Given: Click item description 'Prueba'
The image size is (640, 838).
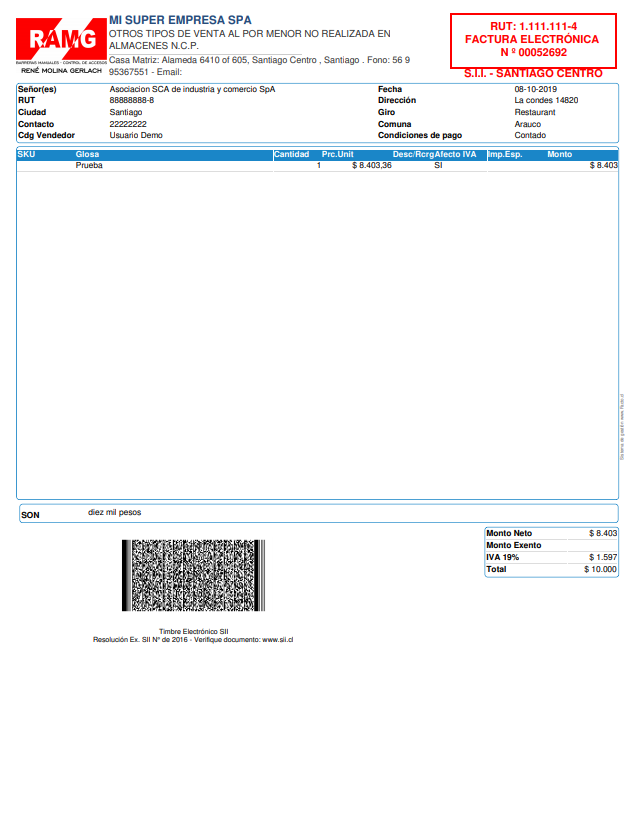Looking at the screenshot, I should tap(89, 166).
